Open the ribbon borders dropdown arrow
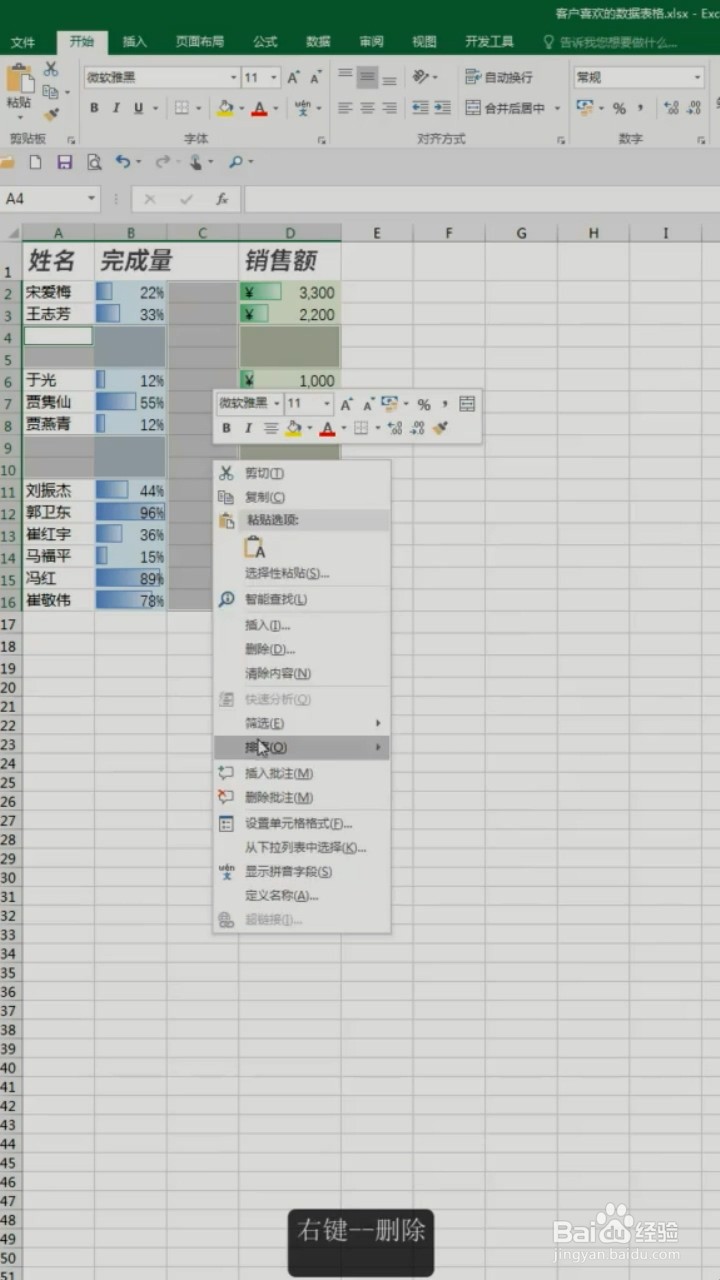Viewport: 720px width, 1280px height. (x=198, y=108)
